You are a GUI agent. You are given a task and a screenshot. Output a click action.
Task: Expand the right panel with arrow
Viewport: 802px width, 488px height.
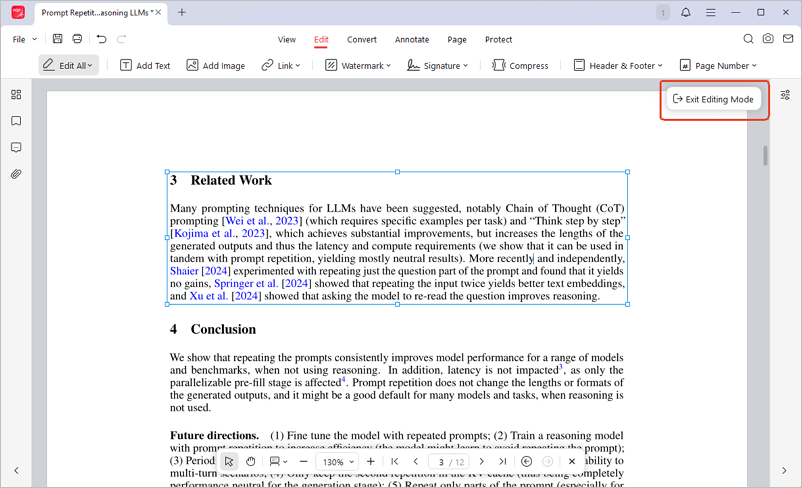click(784, 470)
